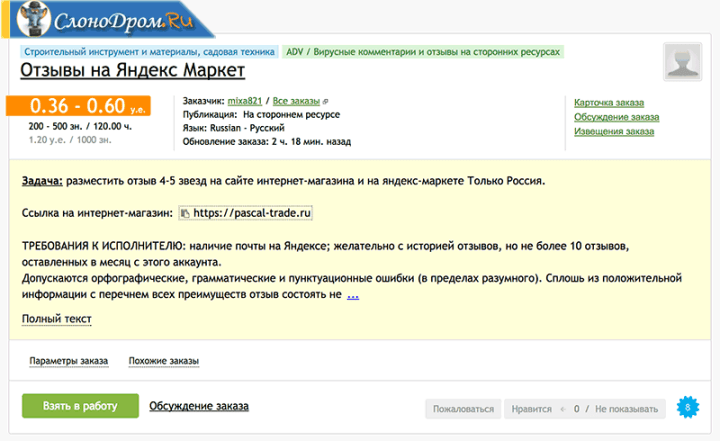
Task: Click the copy icon before pascal-trade.ru link
Action: click(185, 213)
